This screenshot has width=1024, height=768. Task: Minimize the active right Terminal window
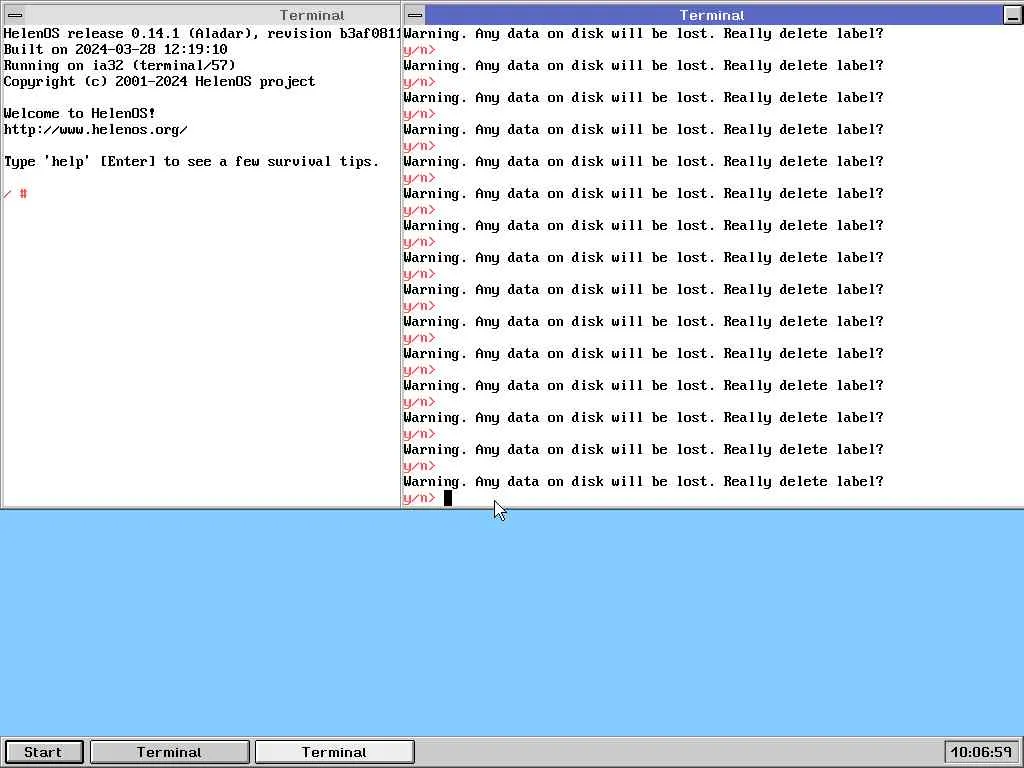[x=1012, y=15]
